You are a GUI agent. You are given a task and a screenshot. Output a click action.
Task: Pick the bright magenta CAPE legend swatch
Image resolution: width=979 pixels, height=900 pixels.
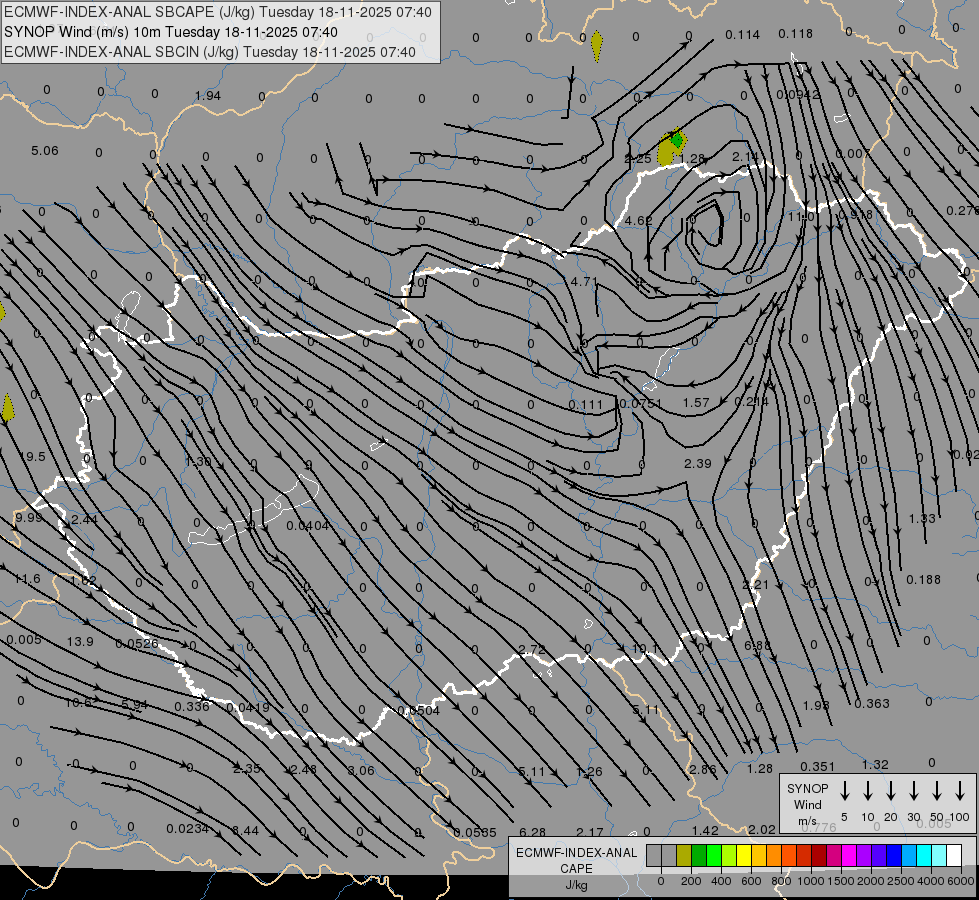849,856
